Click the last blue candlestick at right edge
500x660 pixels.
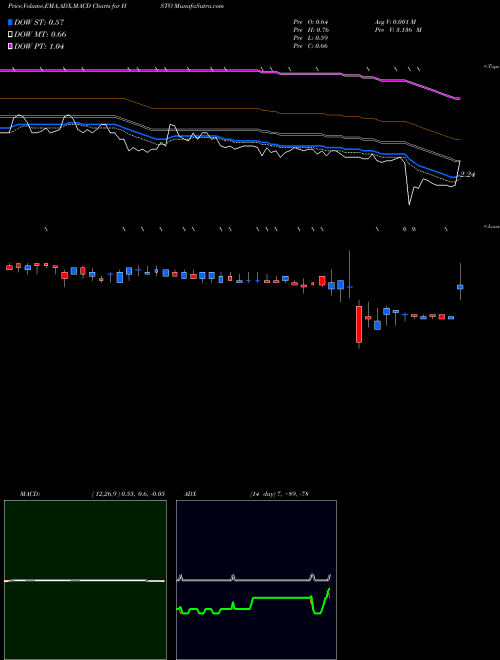(460, 287)
